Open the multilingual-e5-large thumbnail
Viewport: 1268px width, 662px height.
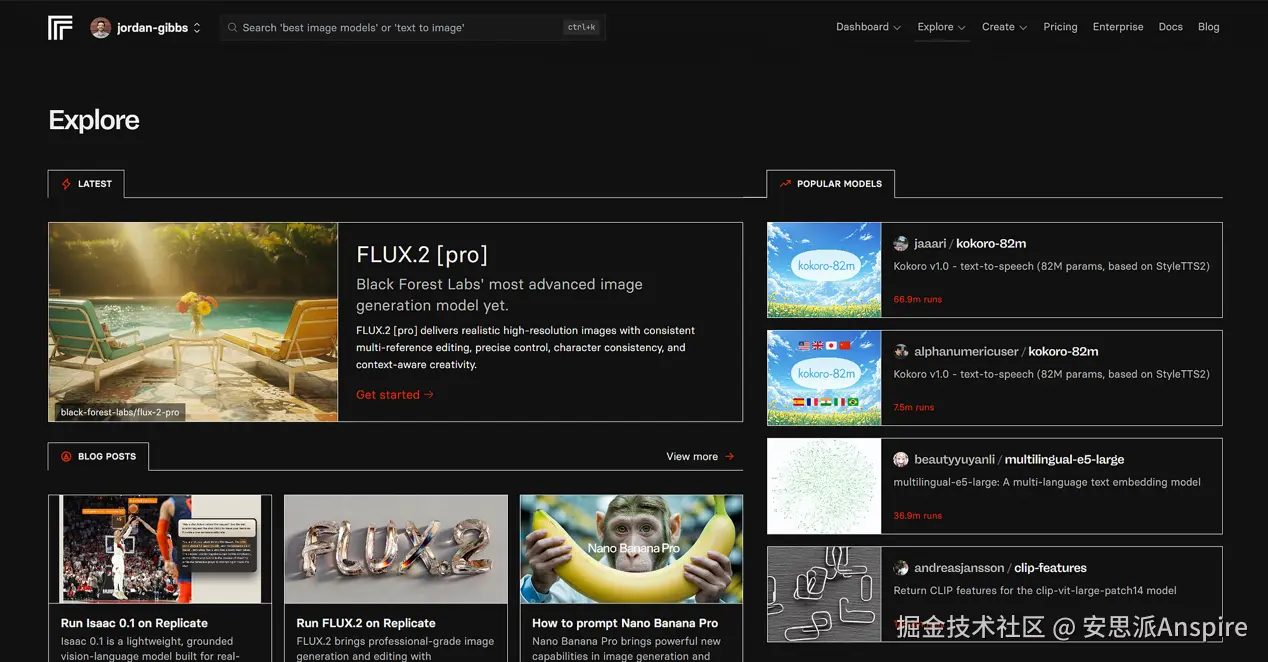824,486
